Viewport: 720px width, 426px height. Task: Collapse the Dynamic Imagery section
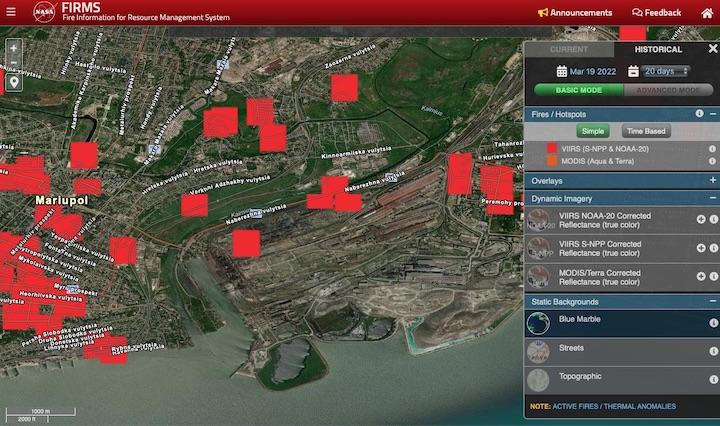tap(712, 198)
